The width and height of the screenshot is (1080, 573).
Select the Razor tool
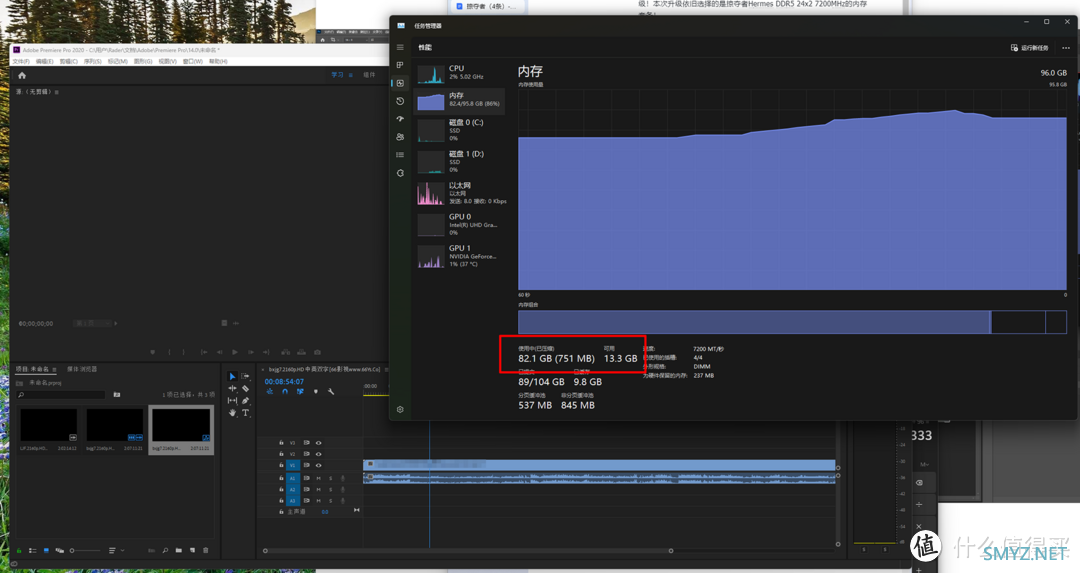(x=245, y=388)
